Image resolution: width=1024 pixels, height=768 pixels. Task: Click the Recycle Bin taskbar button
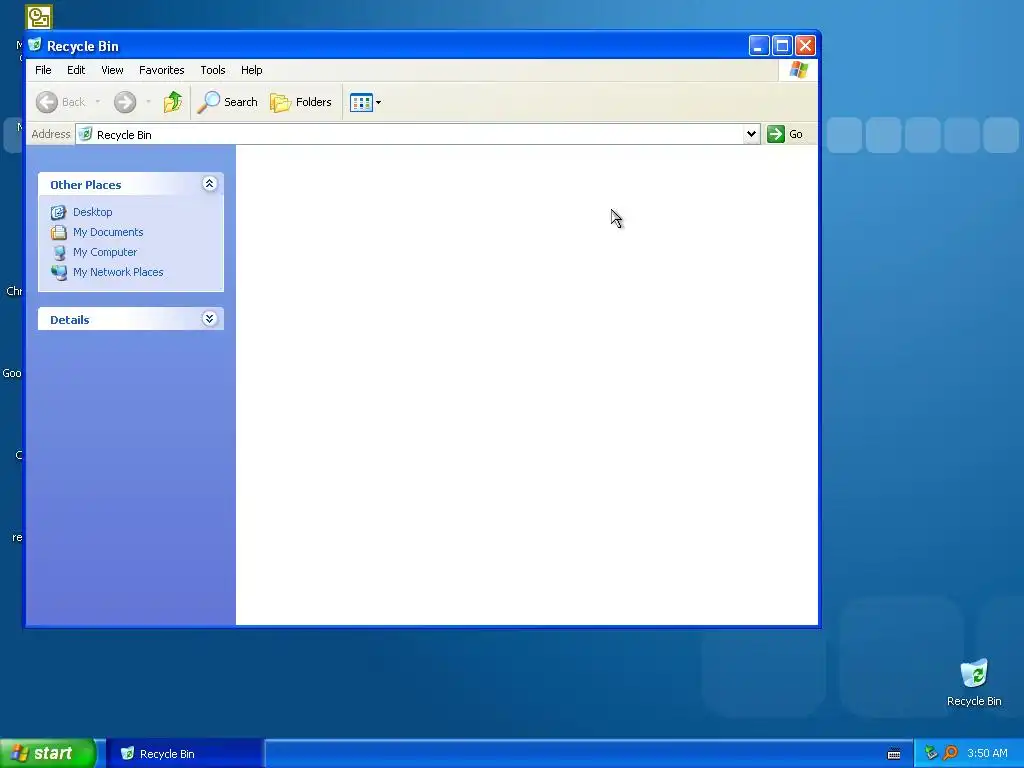pyautogui.click(x=185, y=753)
